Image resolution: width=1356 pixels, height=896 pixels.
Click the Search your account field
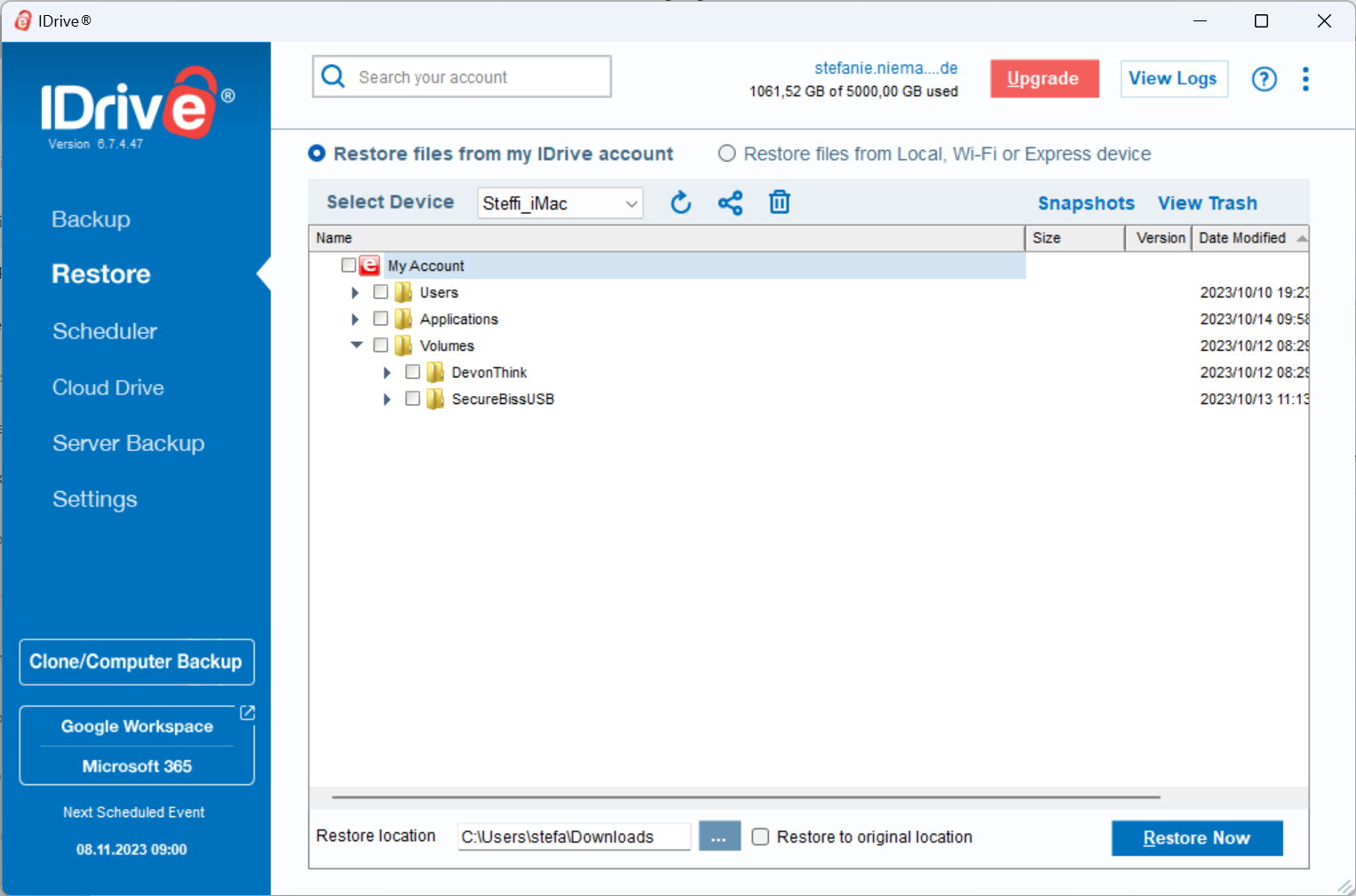pyautogui.click(x=478, y=77)
